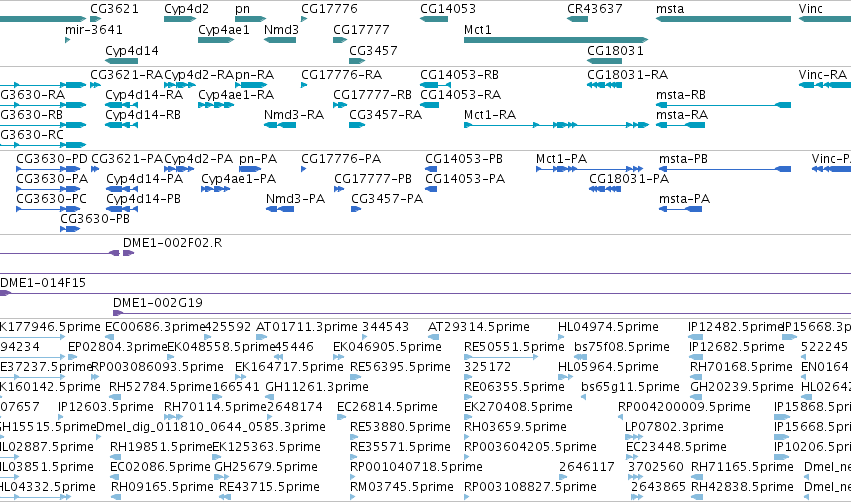Select the Cyp4d14 gene feature
Screen dimensions: 851x502
[122, 61]
